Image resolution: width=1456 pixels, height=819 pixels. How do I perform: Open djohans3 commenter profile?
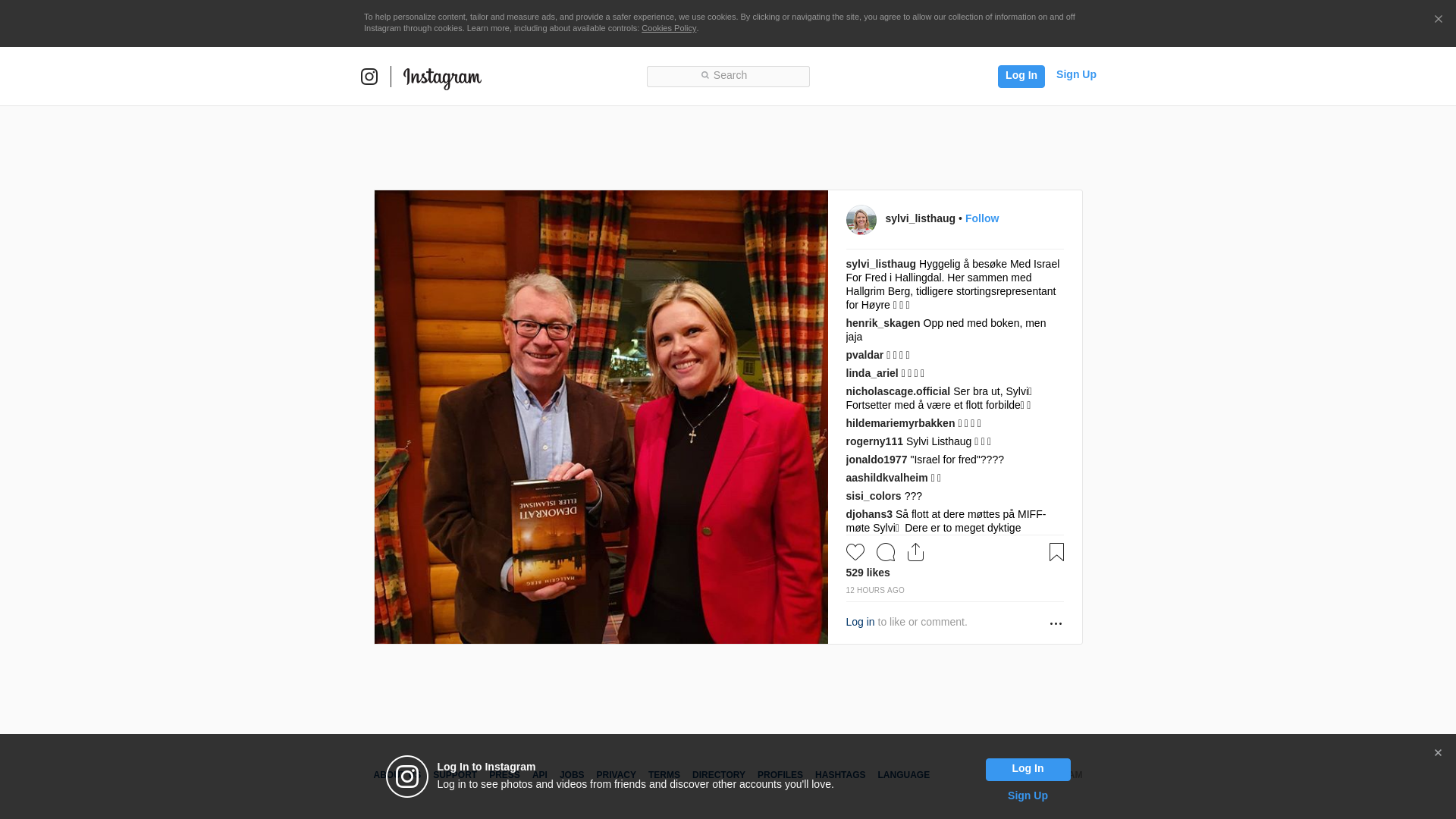tap(869, 514)
